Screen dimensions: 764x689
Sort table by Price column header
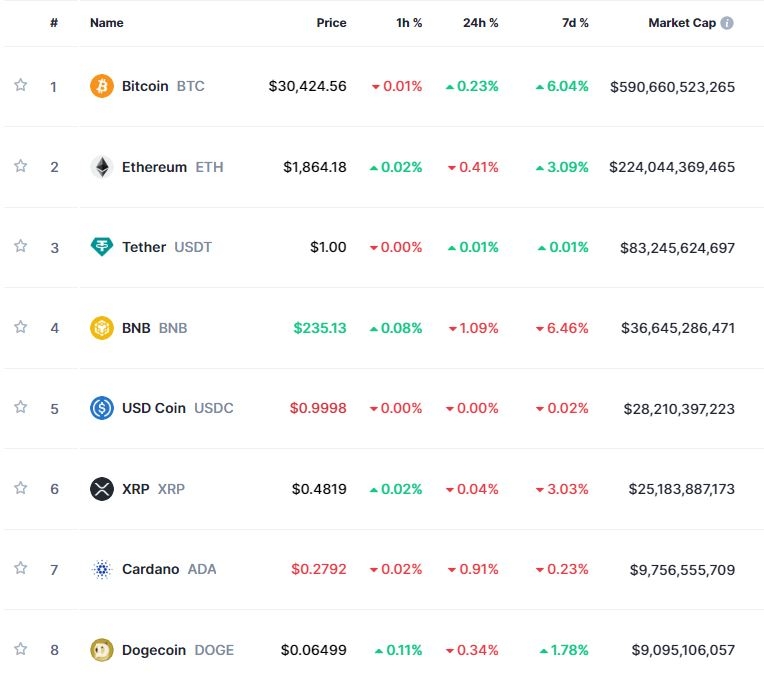331,23
